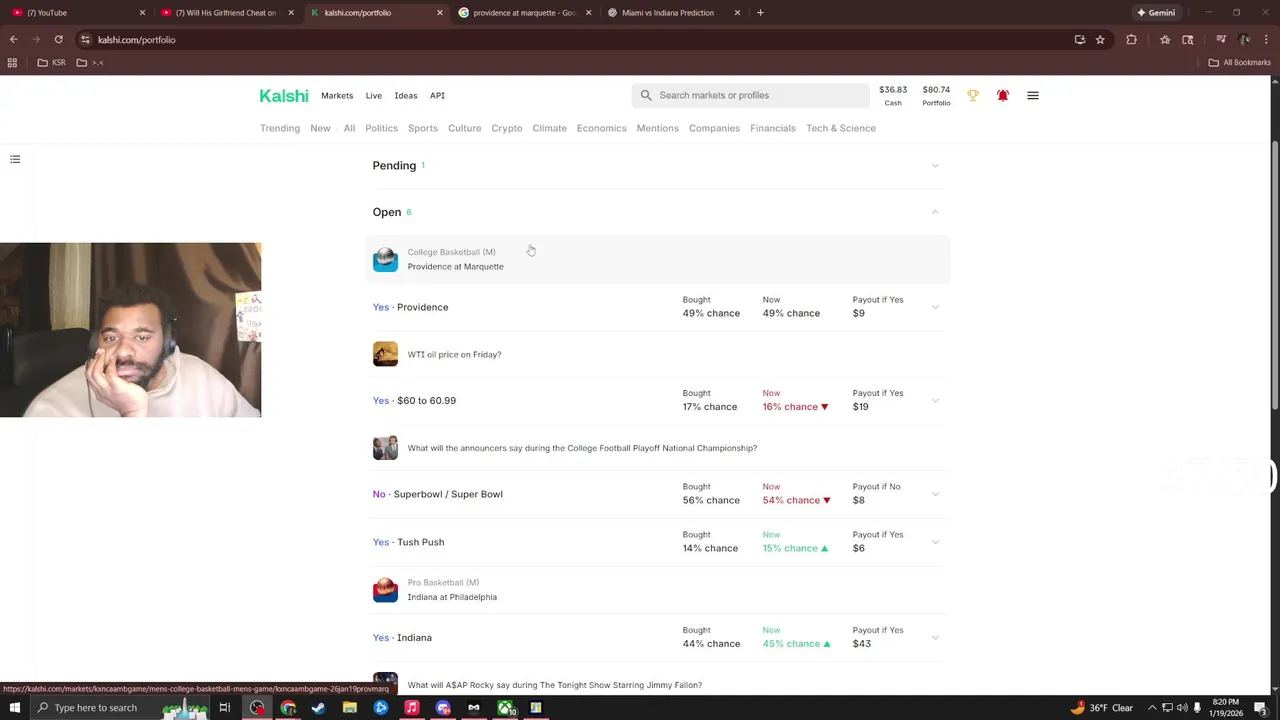Select the Sports category tab
The image size is (1280, 720).
(423, 128)
